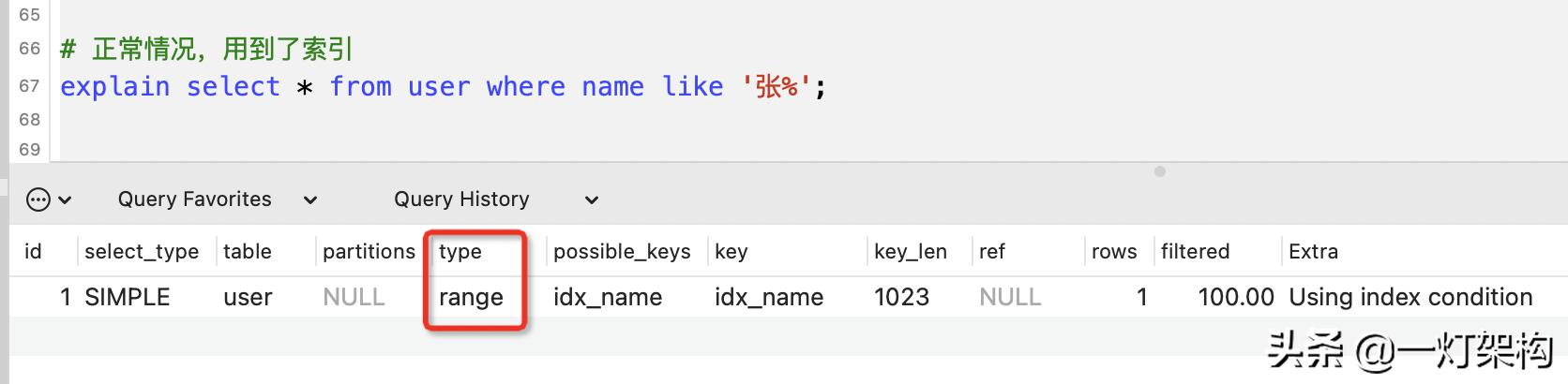This screenshot has width=1568, height=384.
Task: Sort results by the id column header
Action: click(x=34, y=251)
